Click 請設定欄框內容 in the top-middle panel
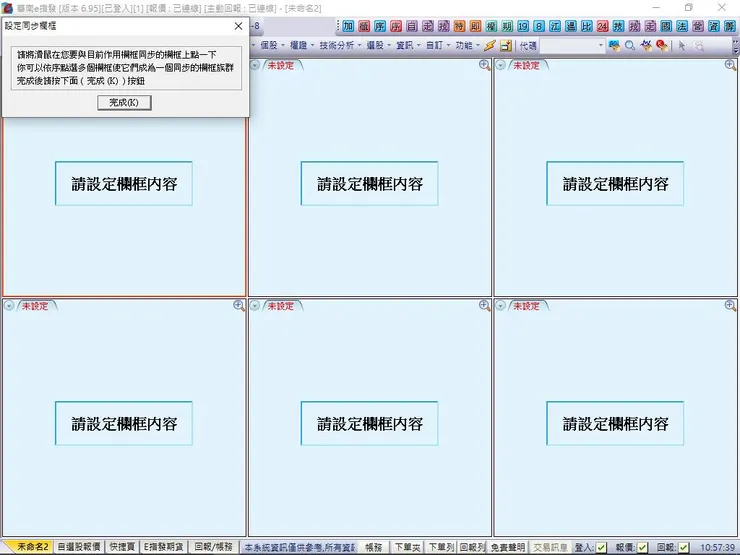 (x=370, y=184)
